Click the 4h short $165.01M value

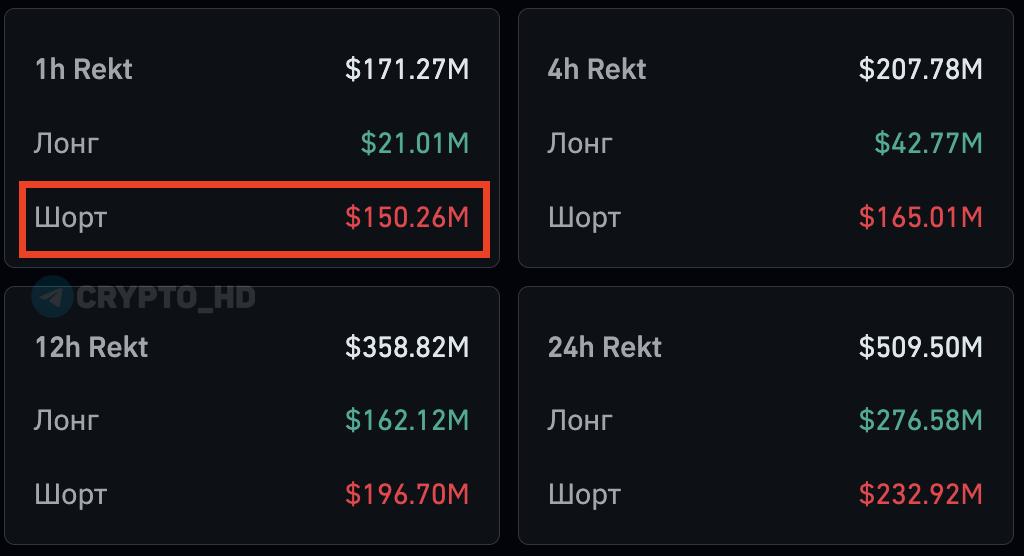click(921, 217)
